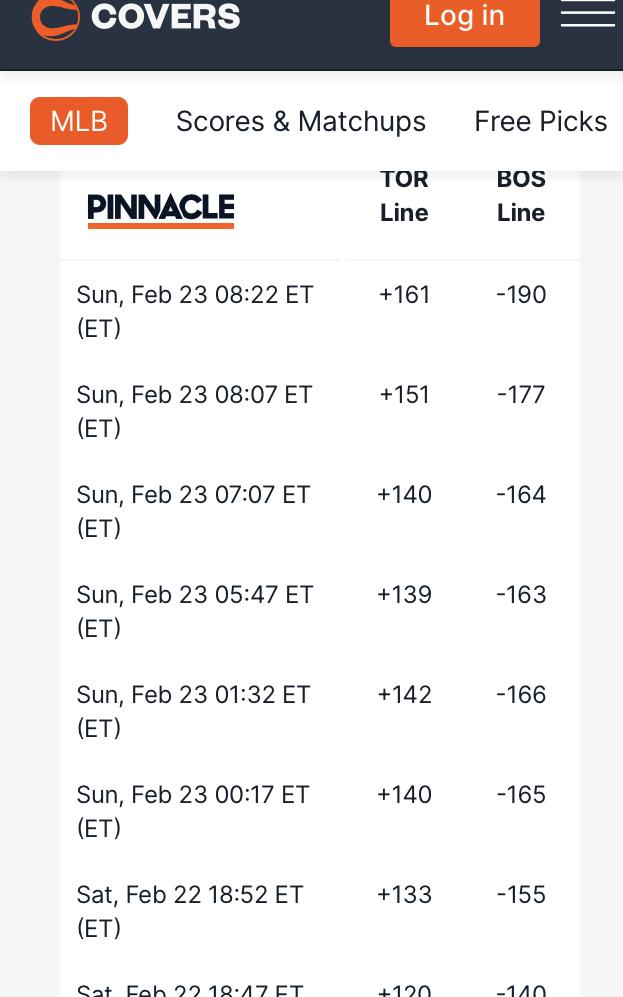The width and height of the screenshot is (623, 997).
Task: Select the Feb 23 01:32 ET timestamp
Action: [x=193, y=712]
